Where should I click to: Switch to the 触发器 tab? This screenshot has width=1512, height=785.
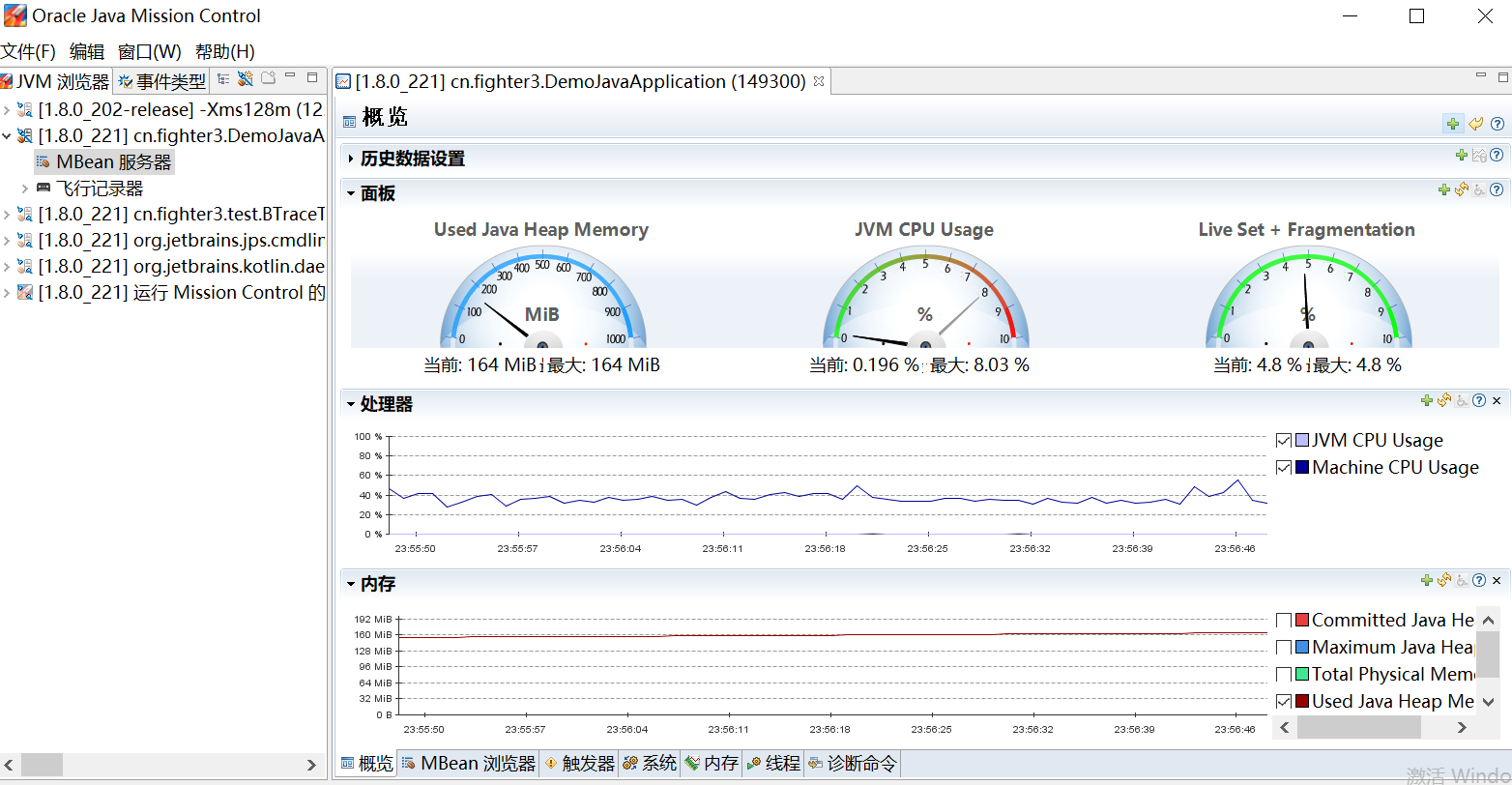click(x=580, y=764)
